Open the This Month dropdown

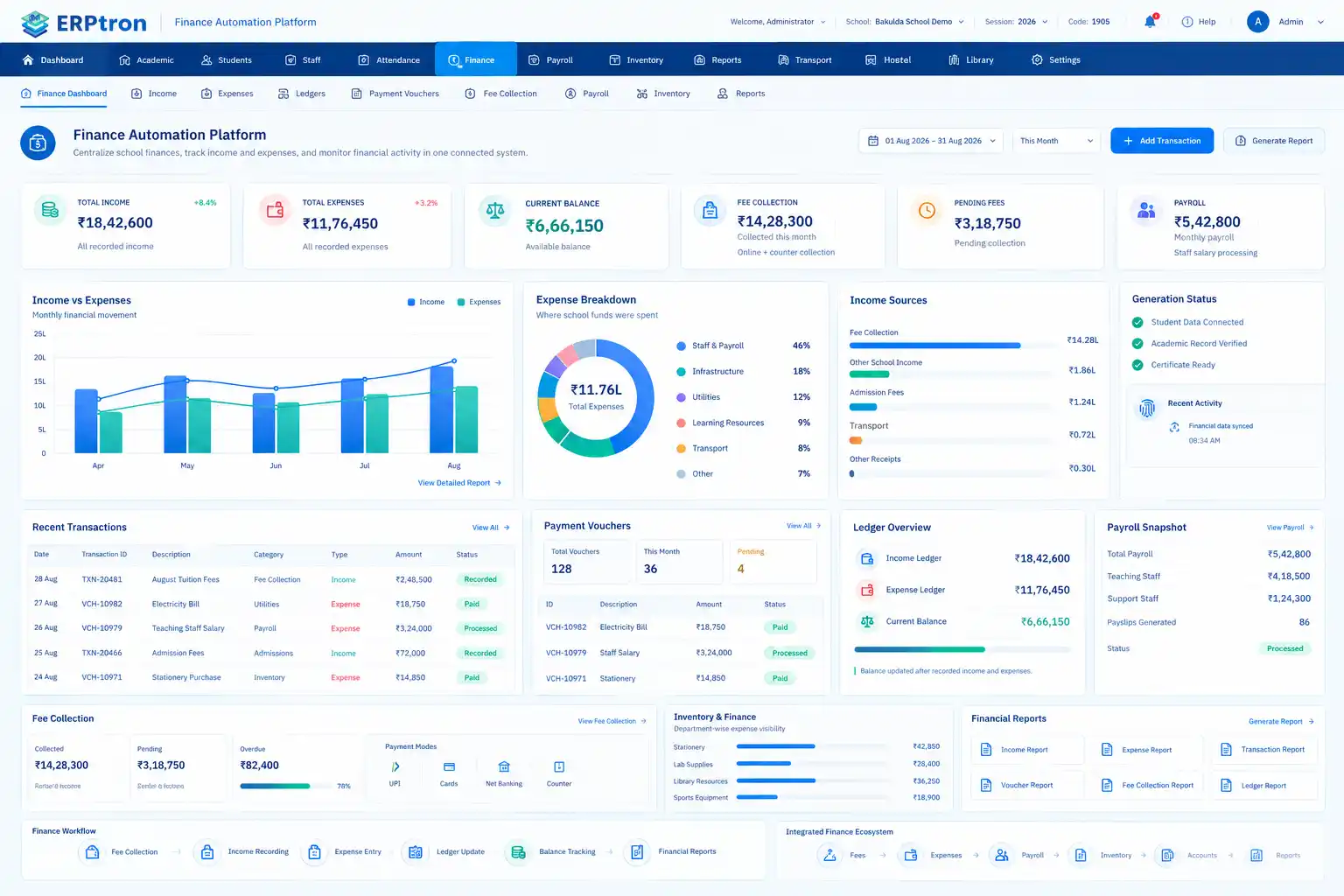(x=1056, y=141)
